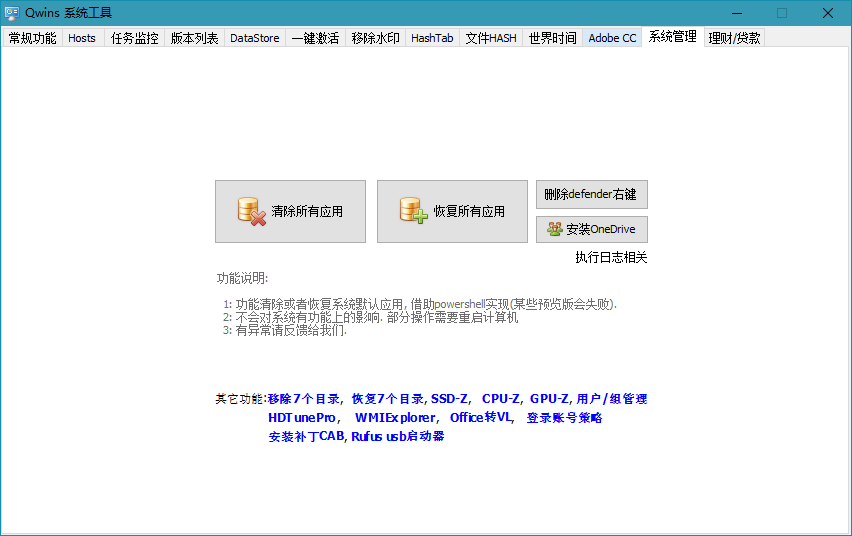Viewport: 852px width, 536px height.
Task: Open the 世界时间 tab
Action: 553,38
